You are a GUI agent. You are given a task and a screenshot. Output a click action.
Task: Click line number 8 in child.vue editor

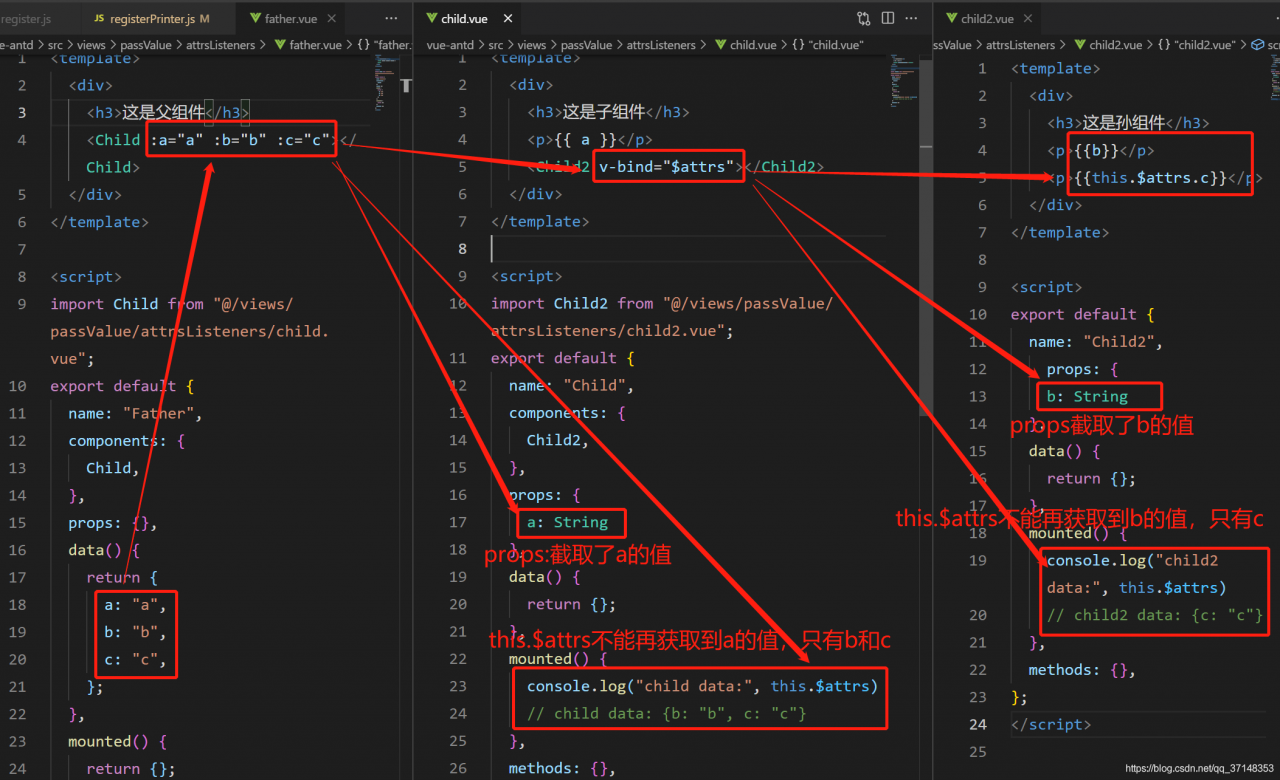click(462, 249)
